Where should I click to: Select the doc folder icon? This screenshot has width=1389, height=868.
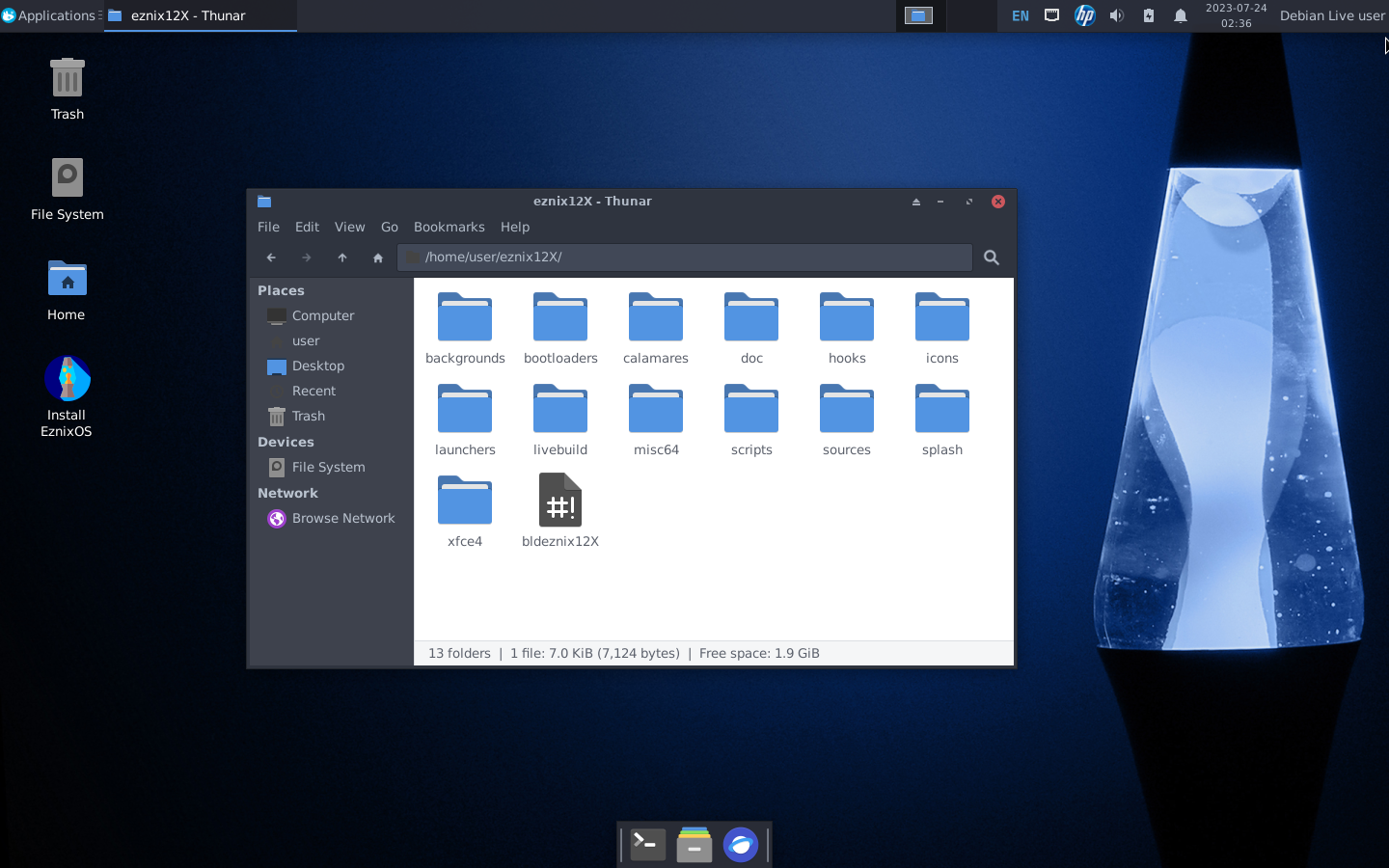click(x=751, y=317)
